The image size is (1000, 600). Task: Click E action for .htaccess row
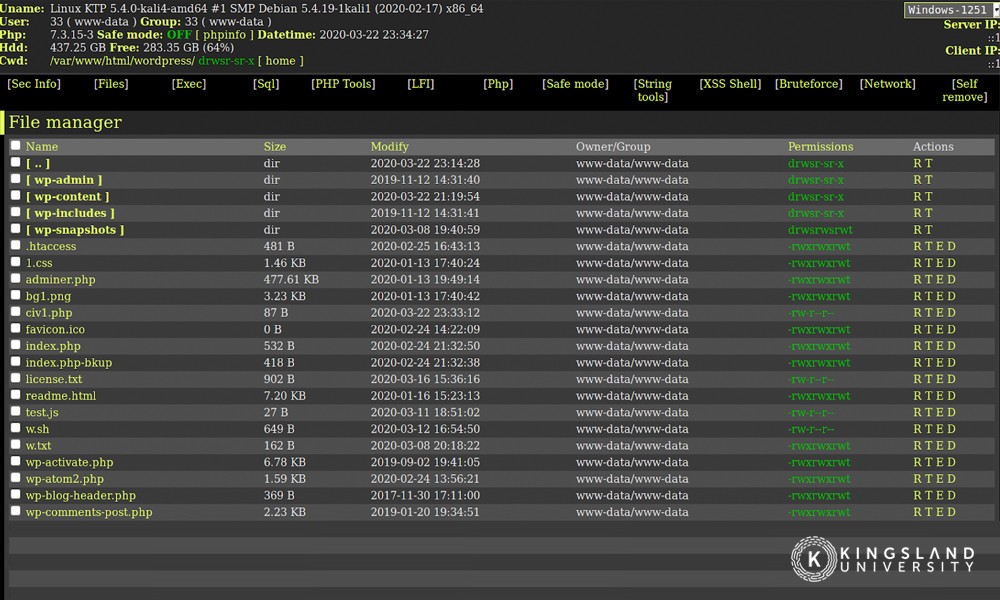(939, 246)
